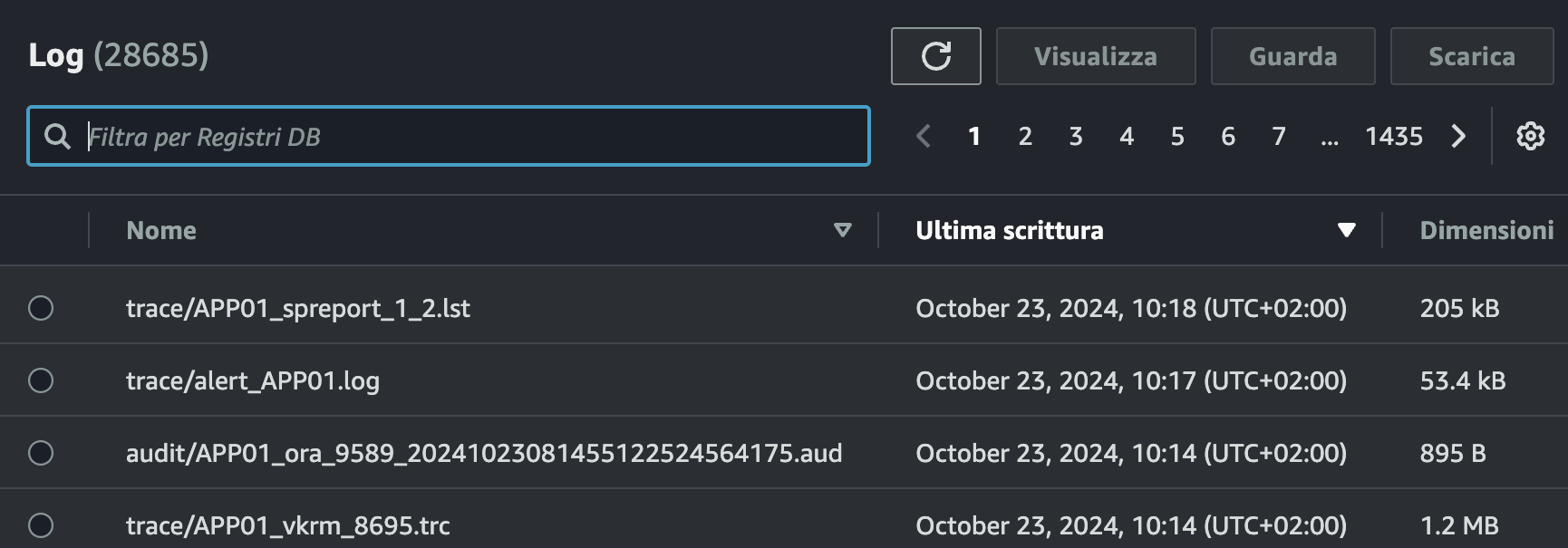1568x548 pixels.
Task: Toggle Ultima scrittura sort arrow
Action: coord(1347,230)
